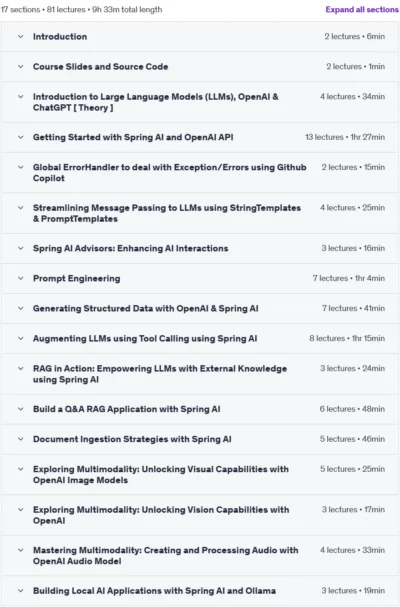Expand chevron beside Getting Started with Spring AI
Image resolution: width=400 pixels, height=607 pixels.
(x=21, y=137)
